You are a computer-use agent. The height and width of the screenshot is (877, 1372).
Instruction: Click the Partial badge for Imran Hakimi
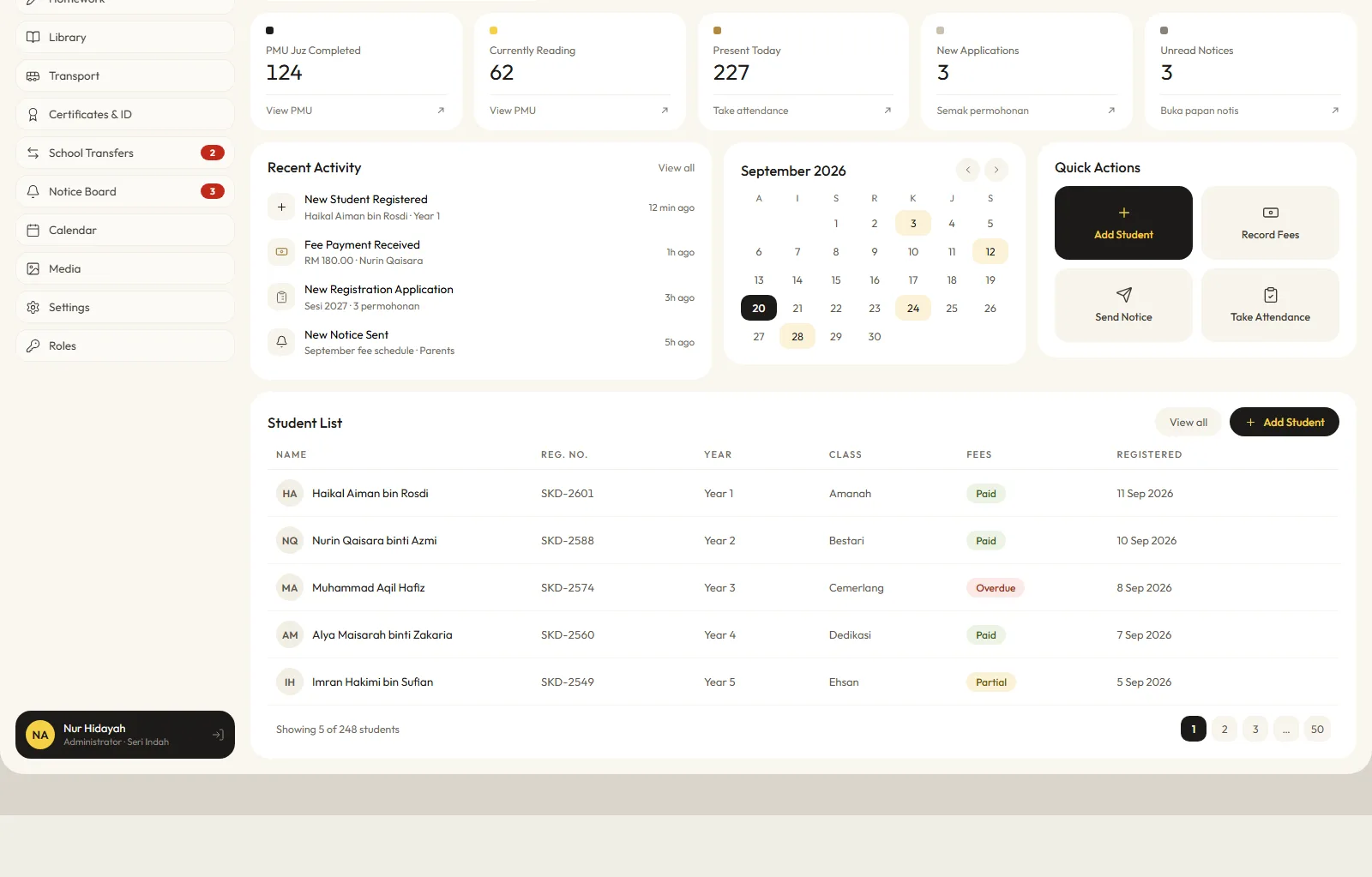click(x=991, y=682)
